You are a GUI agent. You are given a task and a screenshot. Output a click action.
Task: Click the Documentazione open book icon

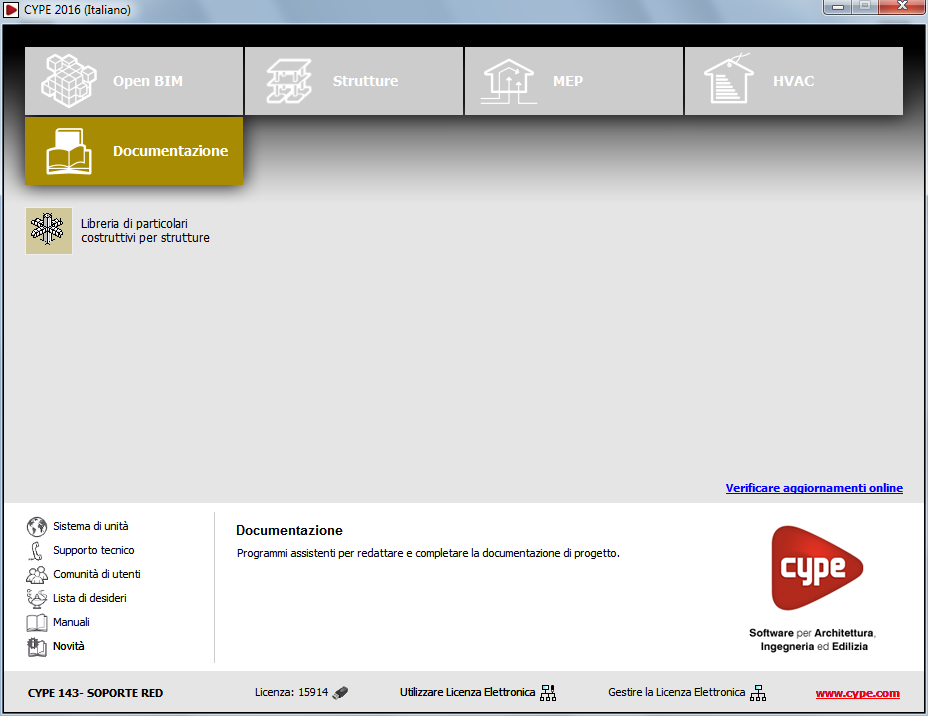69,151
